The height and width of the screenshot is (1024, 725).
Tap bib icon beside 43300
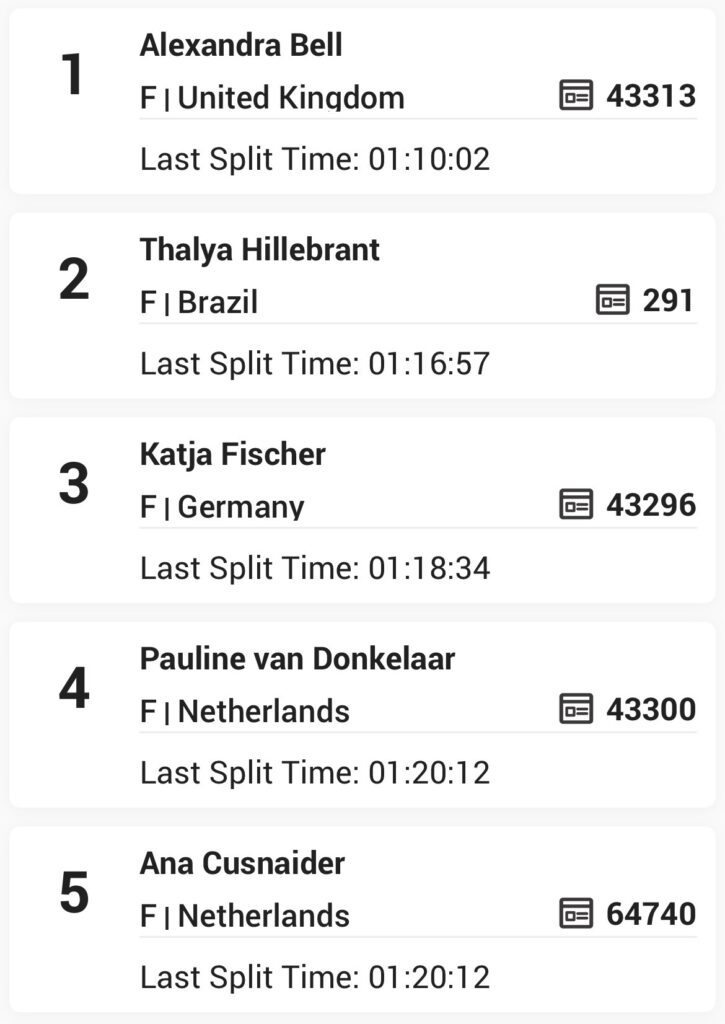(x=576, y=709)
